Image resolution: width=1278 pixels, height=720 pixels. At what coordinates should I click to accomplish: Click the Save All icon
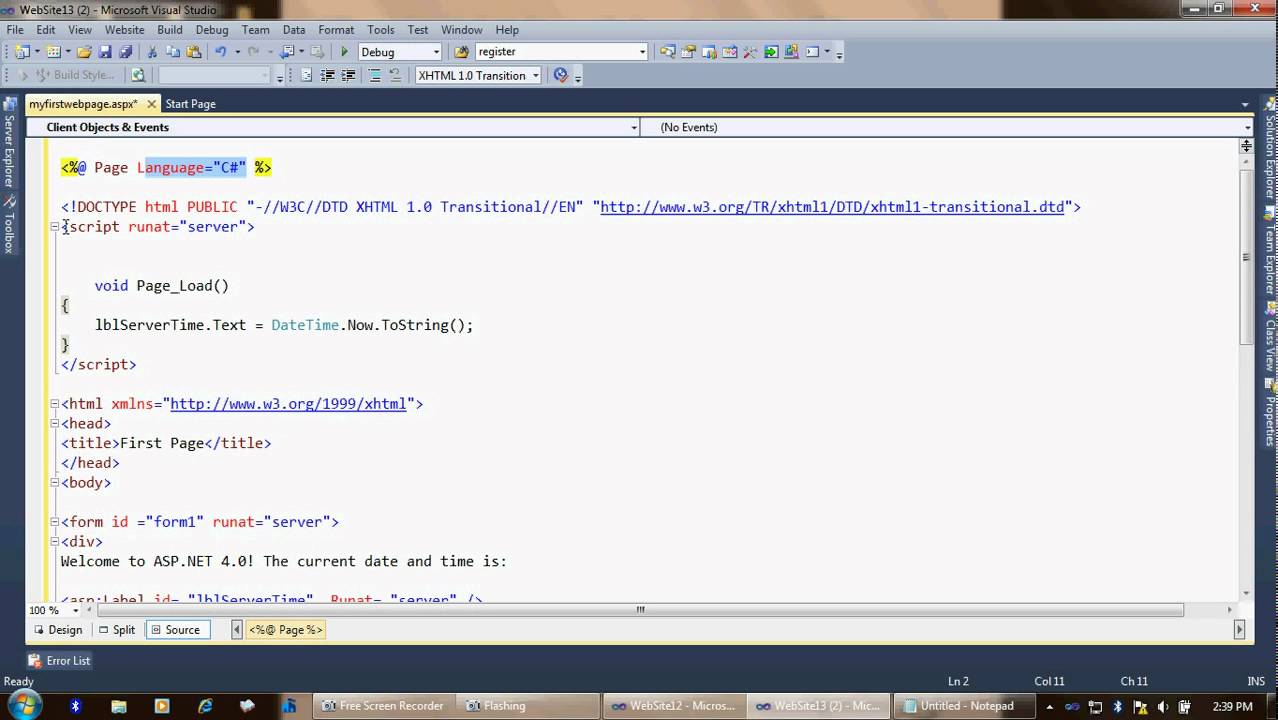125,52
